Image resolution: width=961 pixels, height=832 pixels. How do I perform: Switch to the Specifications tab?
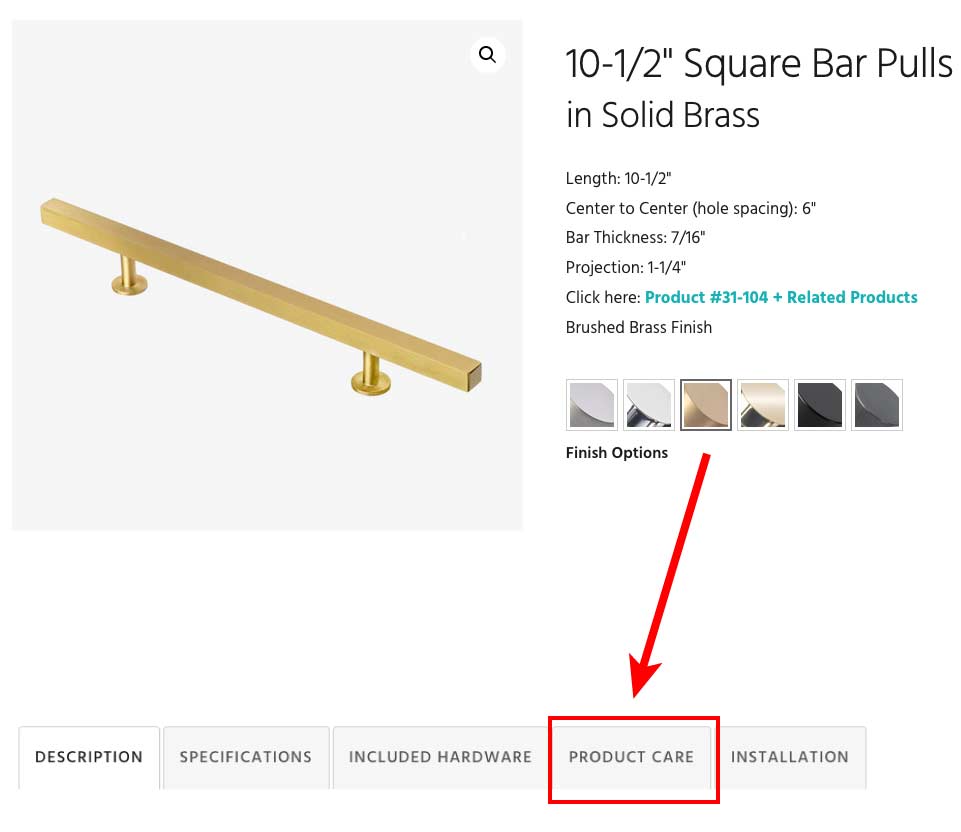click(245, 758)
